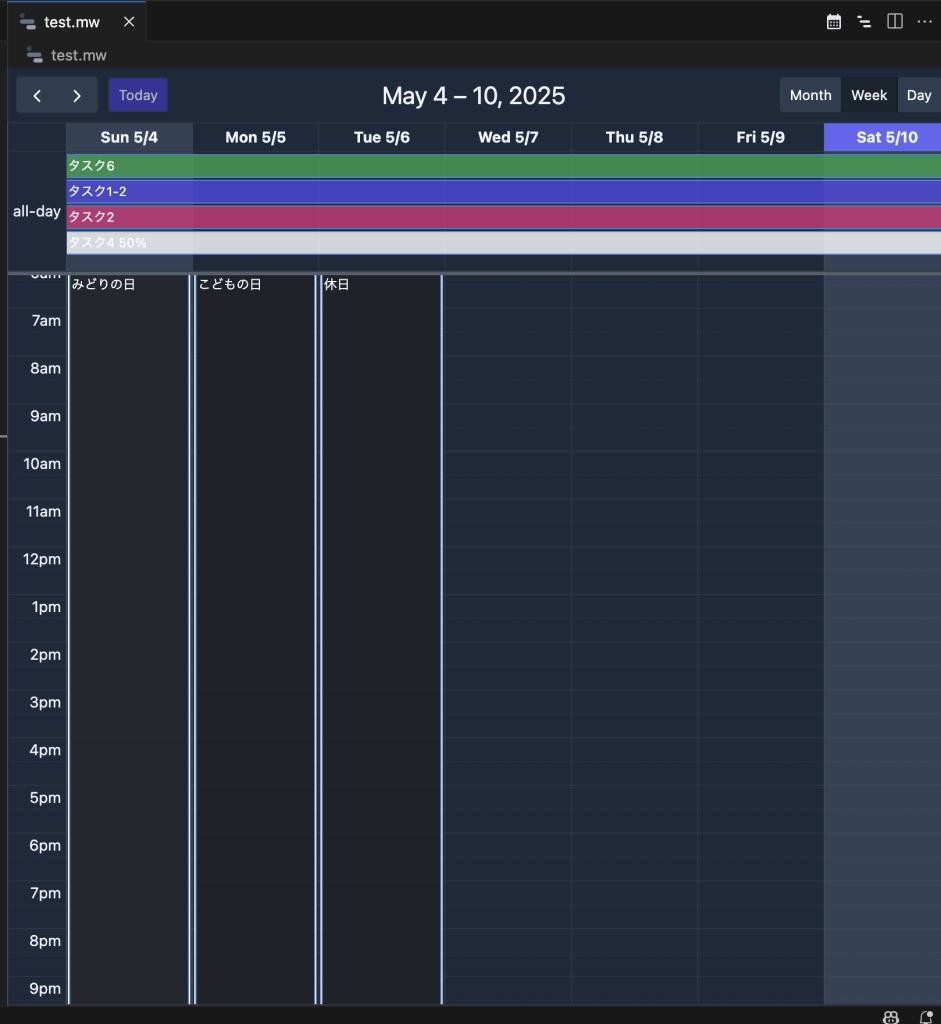
Task: Select the タスク4 50% event bar
Action: 500,243
